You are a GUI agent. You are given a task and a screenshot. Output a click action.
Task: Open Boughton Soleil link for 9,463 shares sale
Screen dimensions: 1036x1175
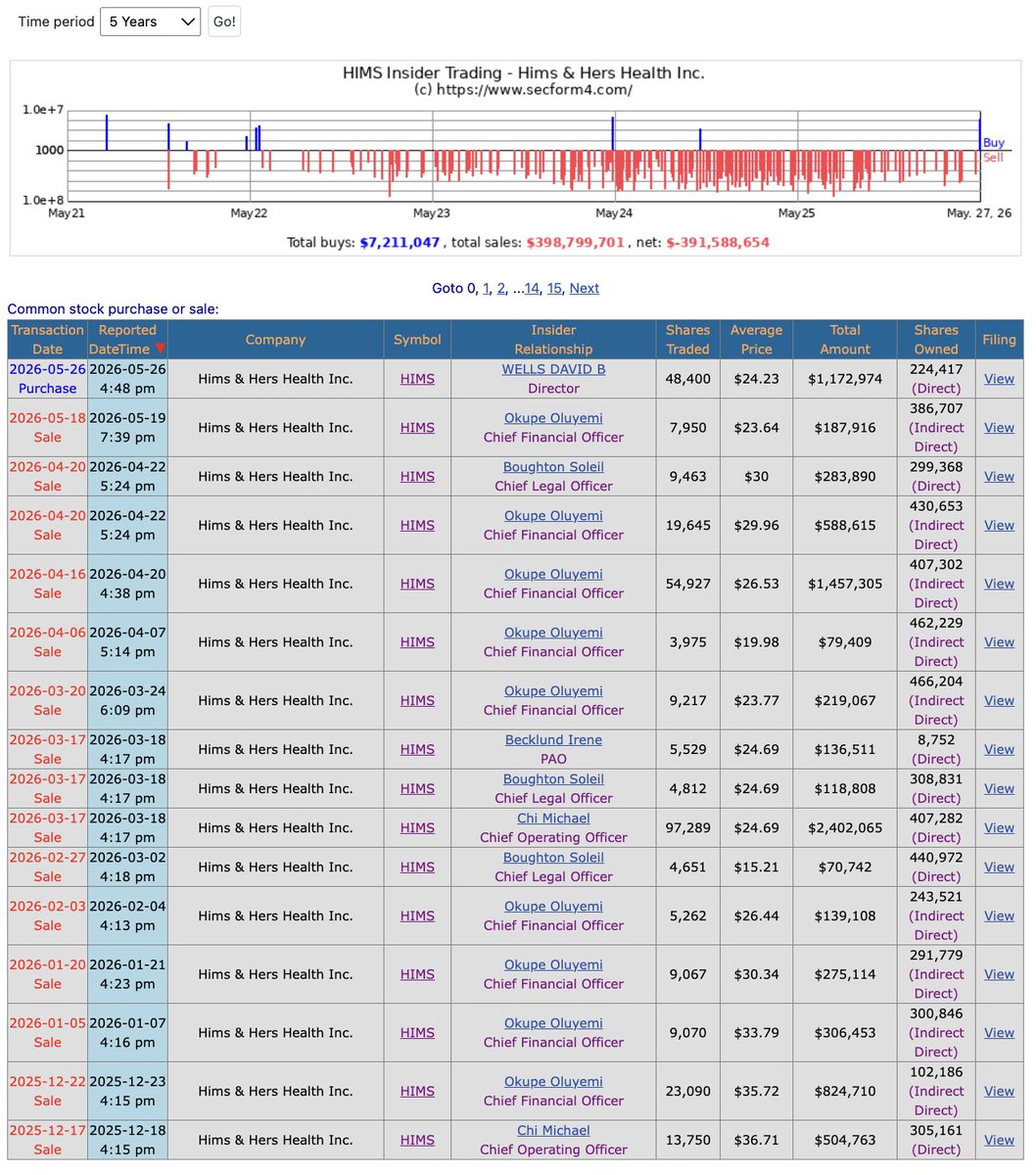553,467
